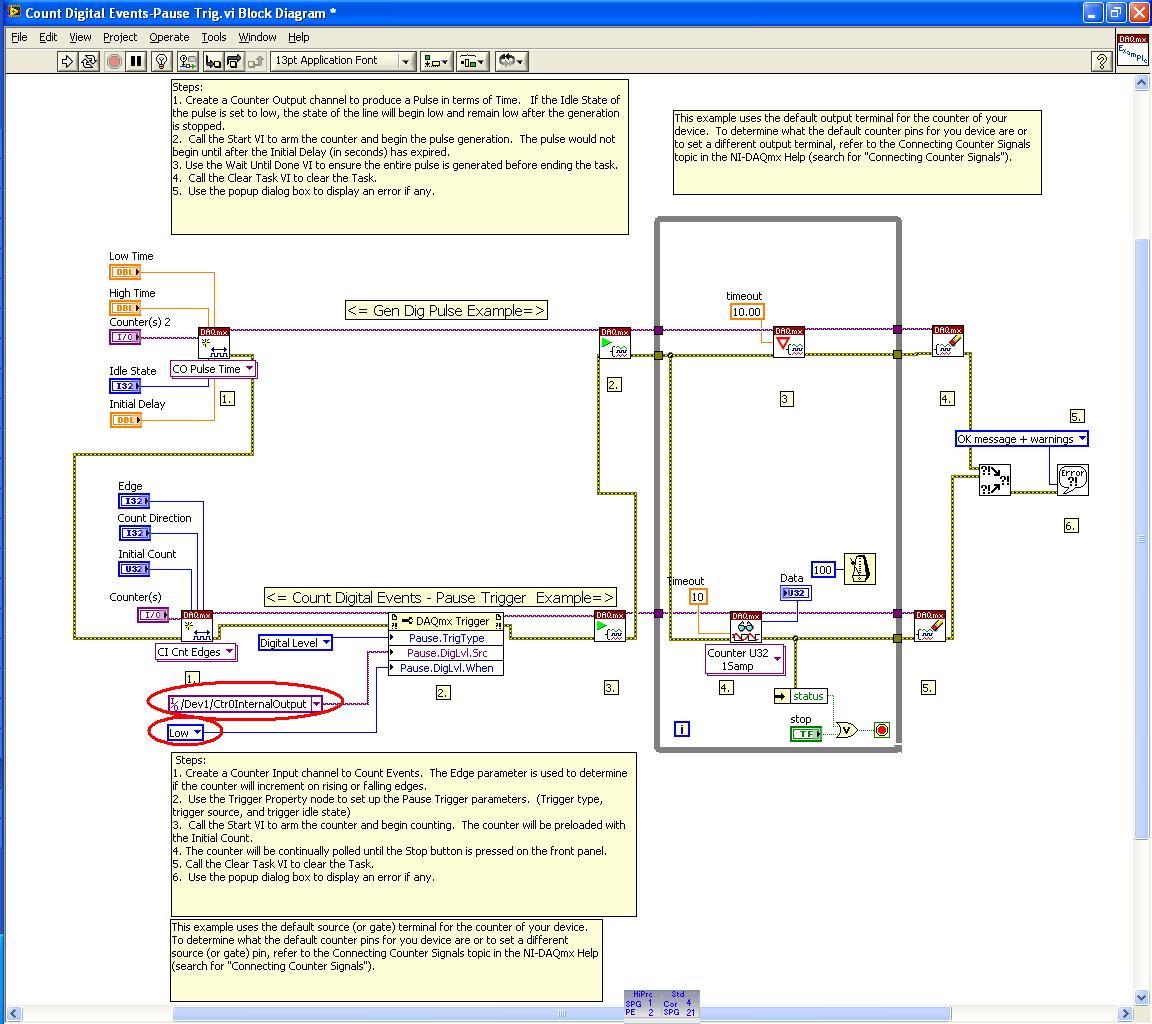This screenshot has height=1024, width=1152.
Task: Open the Reorder dropdown in toolbar
Action: (511, 61)
